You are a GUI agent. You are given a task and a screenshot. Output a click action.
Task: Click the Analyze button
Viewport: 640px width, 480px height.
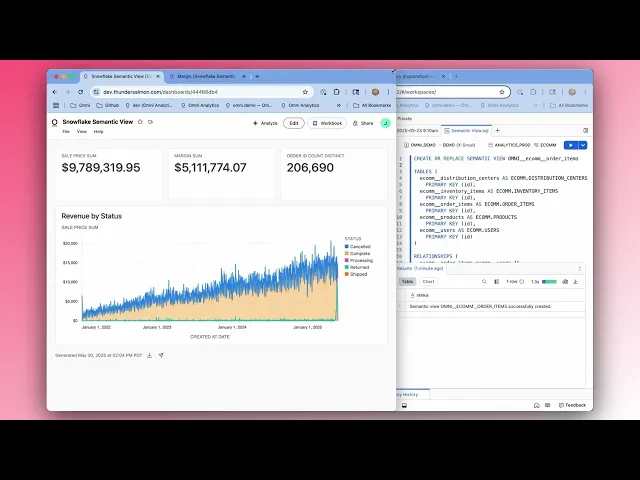[265, 123]
